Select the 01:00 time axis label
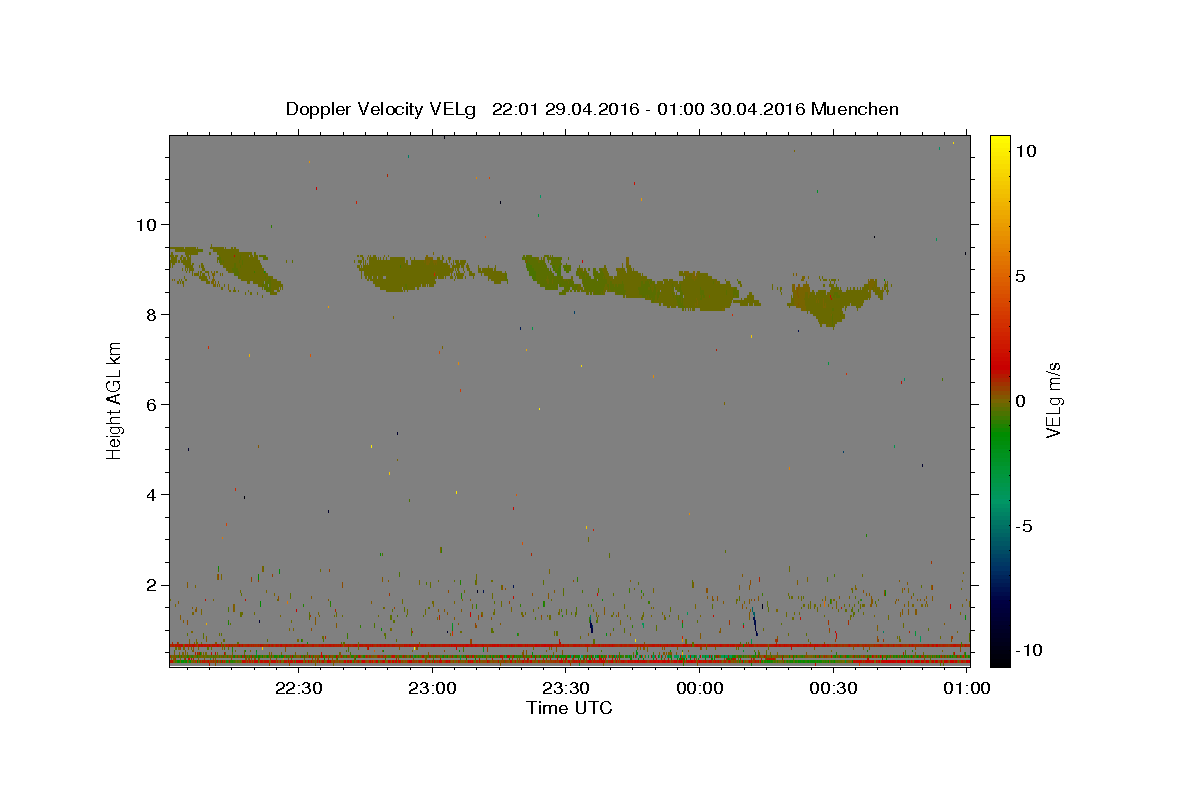 966,688
